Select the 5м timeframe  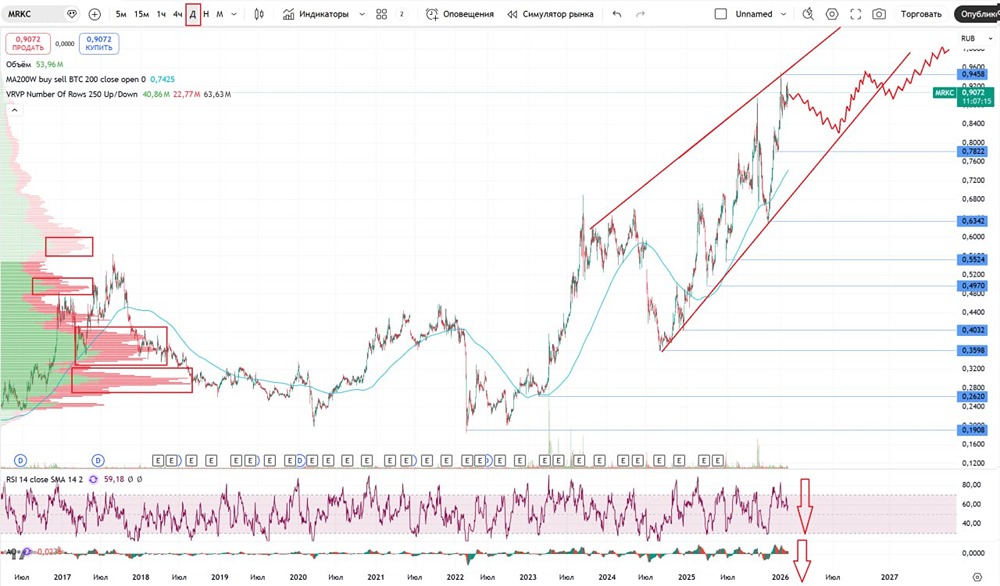click(x=121, y=14)
